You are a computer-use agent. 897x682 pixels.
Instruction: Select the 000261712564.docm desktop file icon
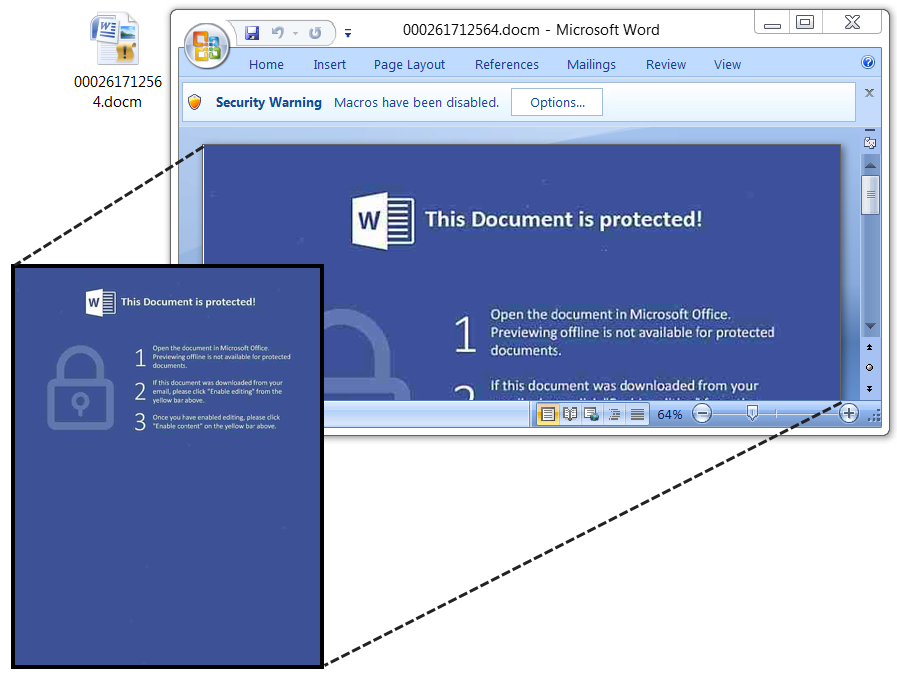(x=117, y=62)
